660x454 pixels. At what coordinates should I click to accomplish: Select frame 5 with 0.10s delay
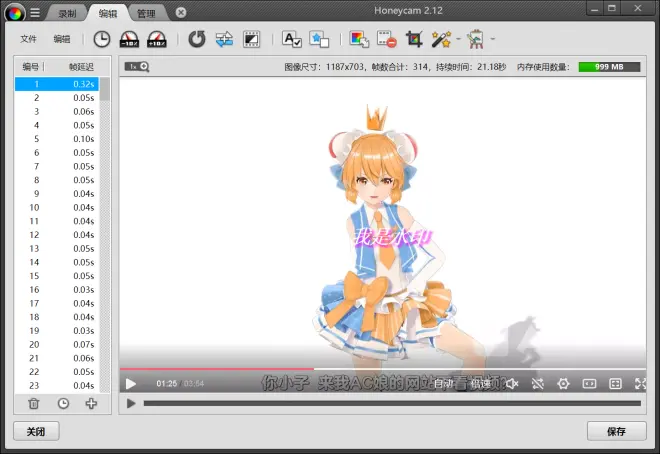57,139
